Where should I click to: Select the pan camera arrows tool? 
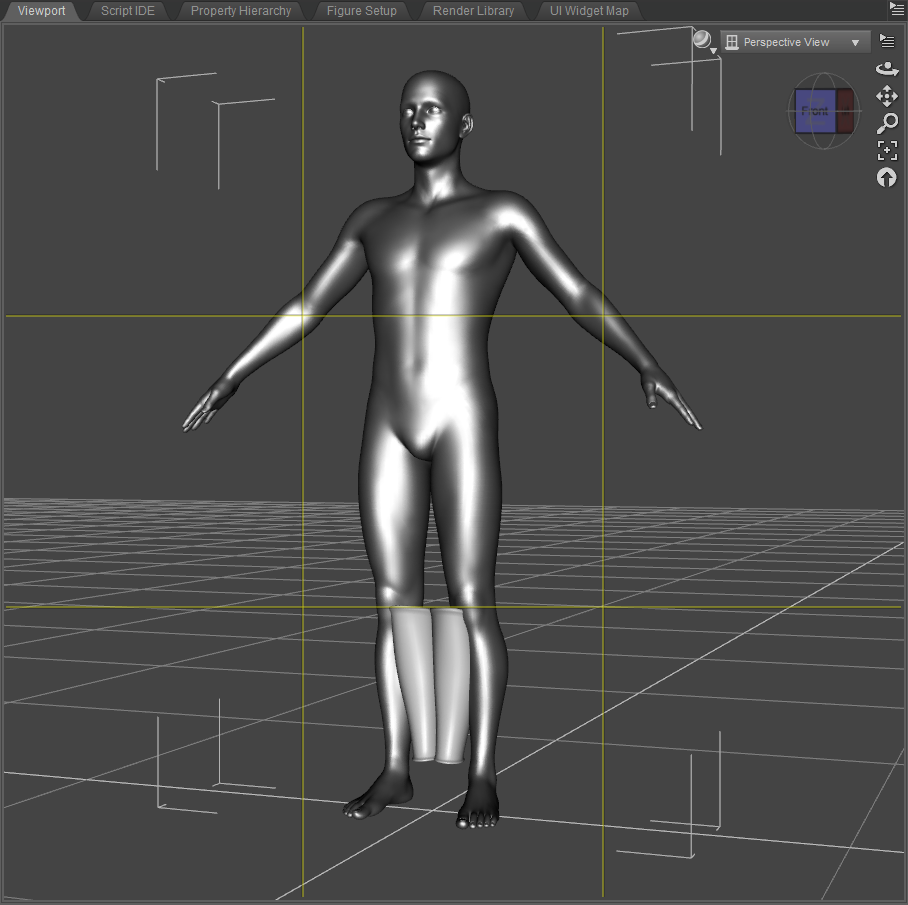tap(887, 96)
